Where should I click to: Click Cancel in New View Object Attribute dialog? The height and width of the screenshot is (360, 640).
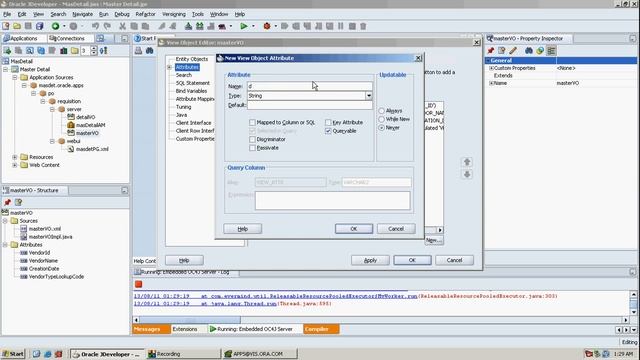pos(396,229)
